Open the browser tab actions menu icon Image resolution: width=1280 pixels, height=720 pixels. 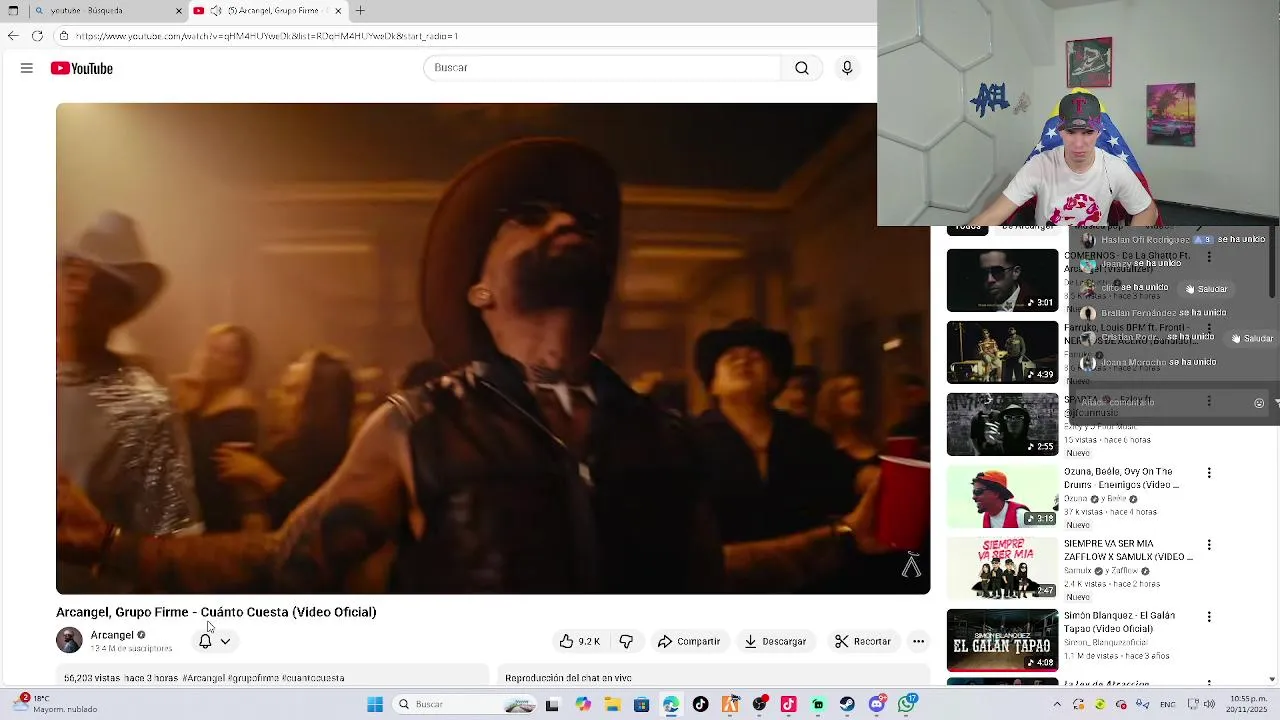(x=13, y=11)
